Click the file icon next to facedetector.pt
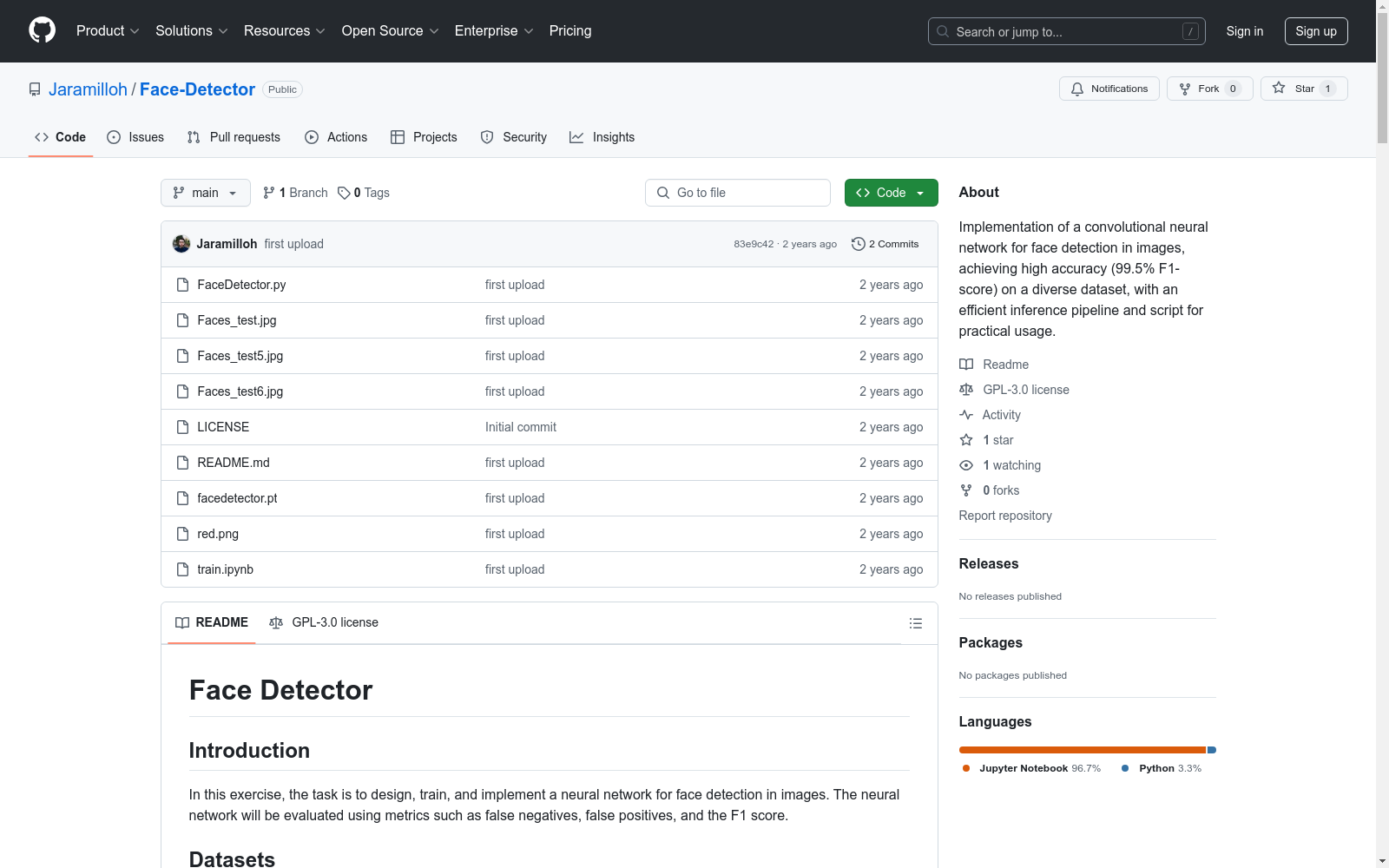Viewport: 1389px width, 868px height. pyautogui.click(x=182, y=498)
